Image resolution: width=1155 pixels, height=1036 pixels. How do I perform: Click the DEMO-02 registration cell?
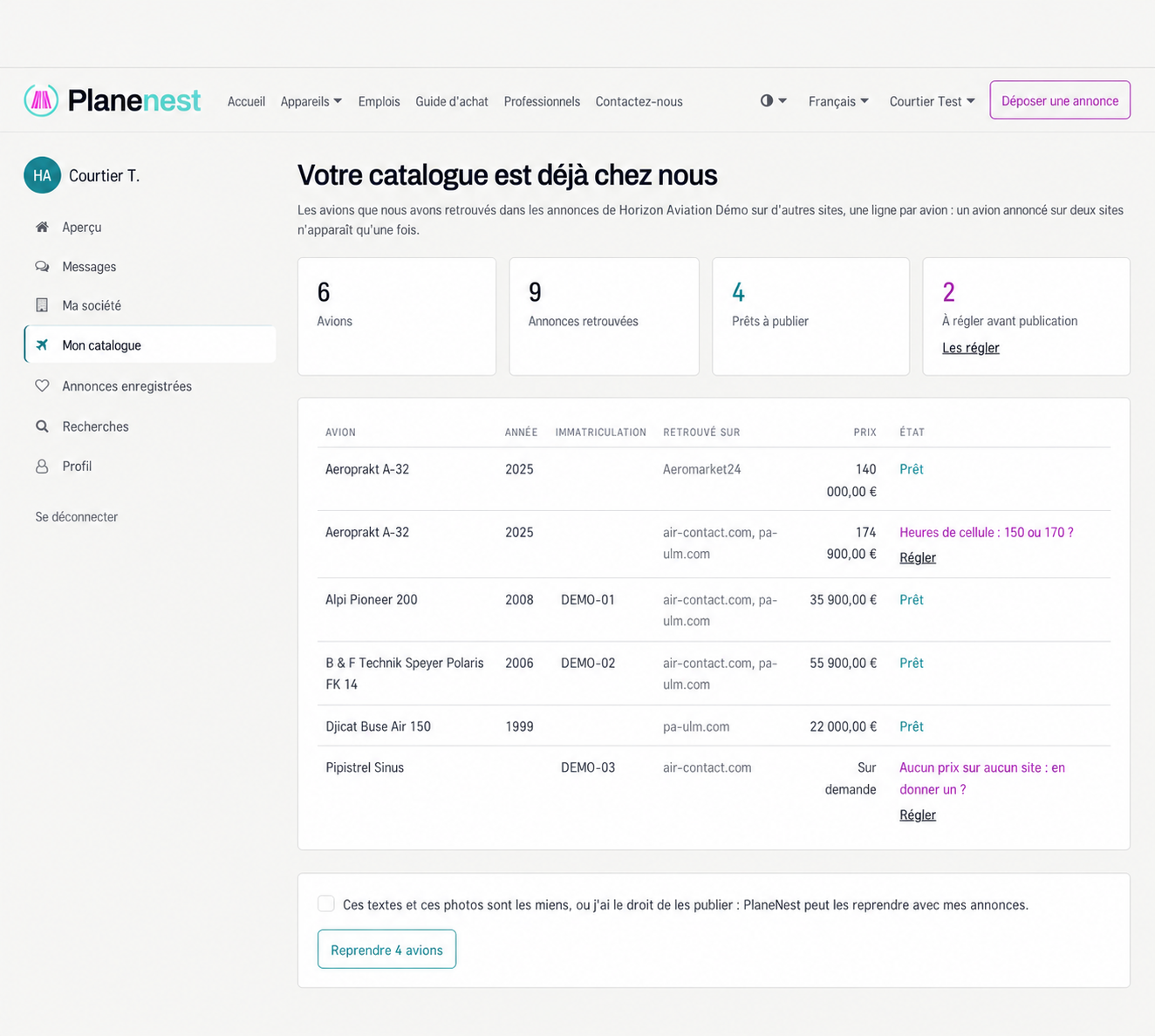588,663
